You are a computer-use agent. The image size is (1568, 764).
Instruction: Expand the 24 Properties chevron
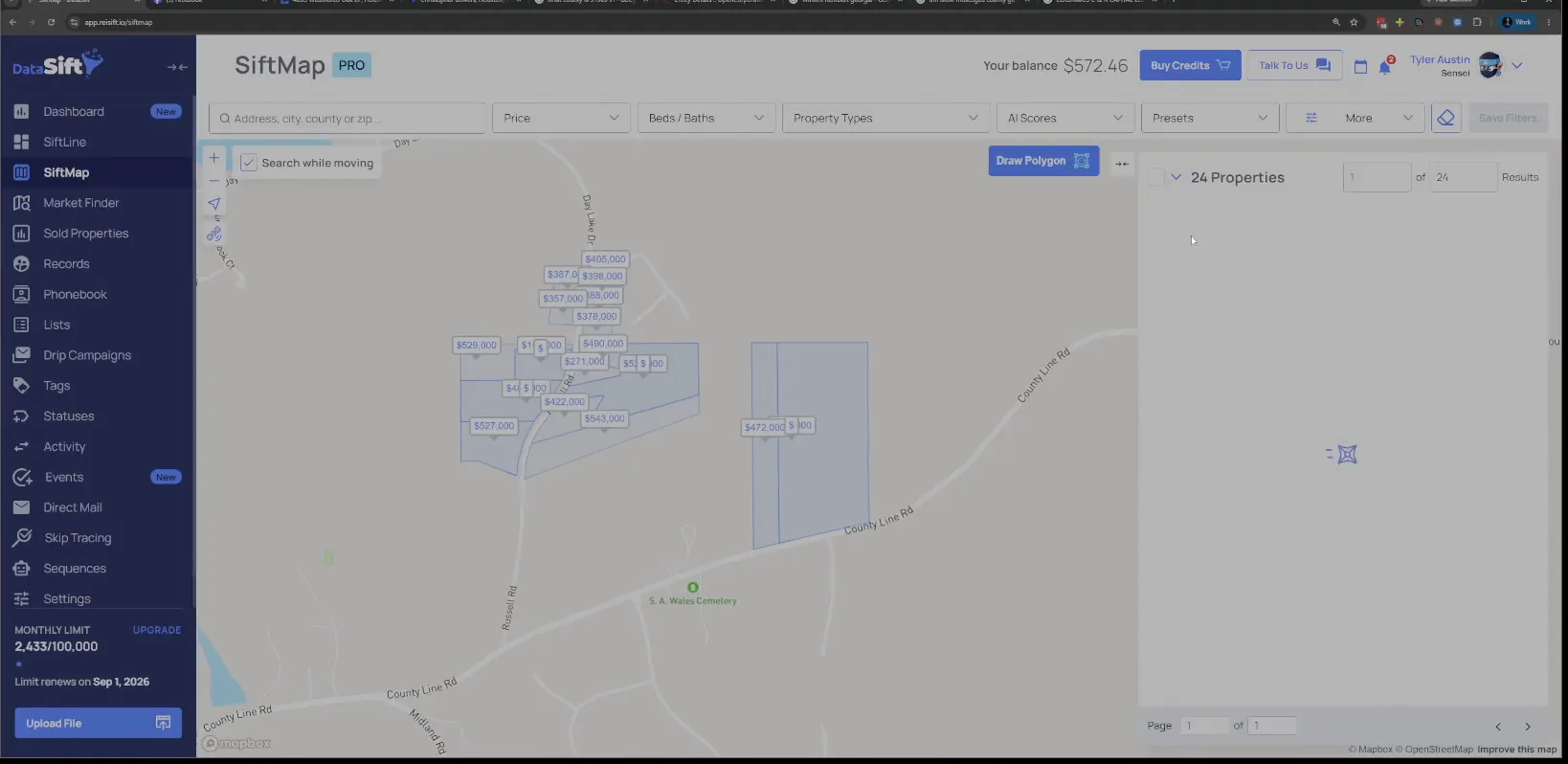[1176, 177]
